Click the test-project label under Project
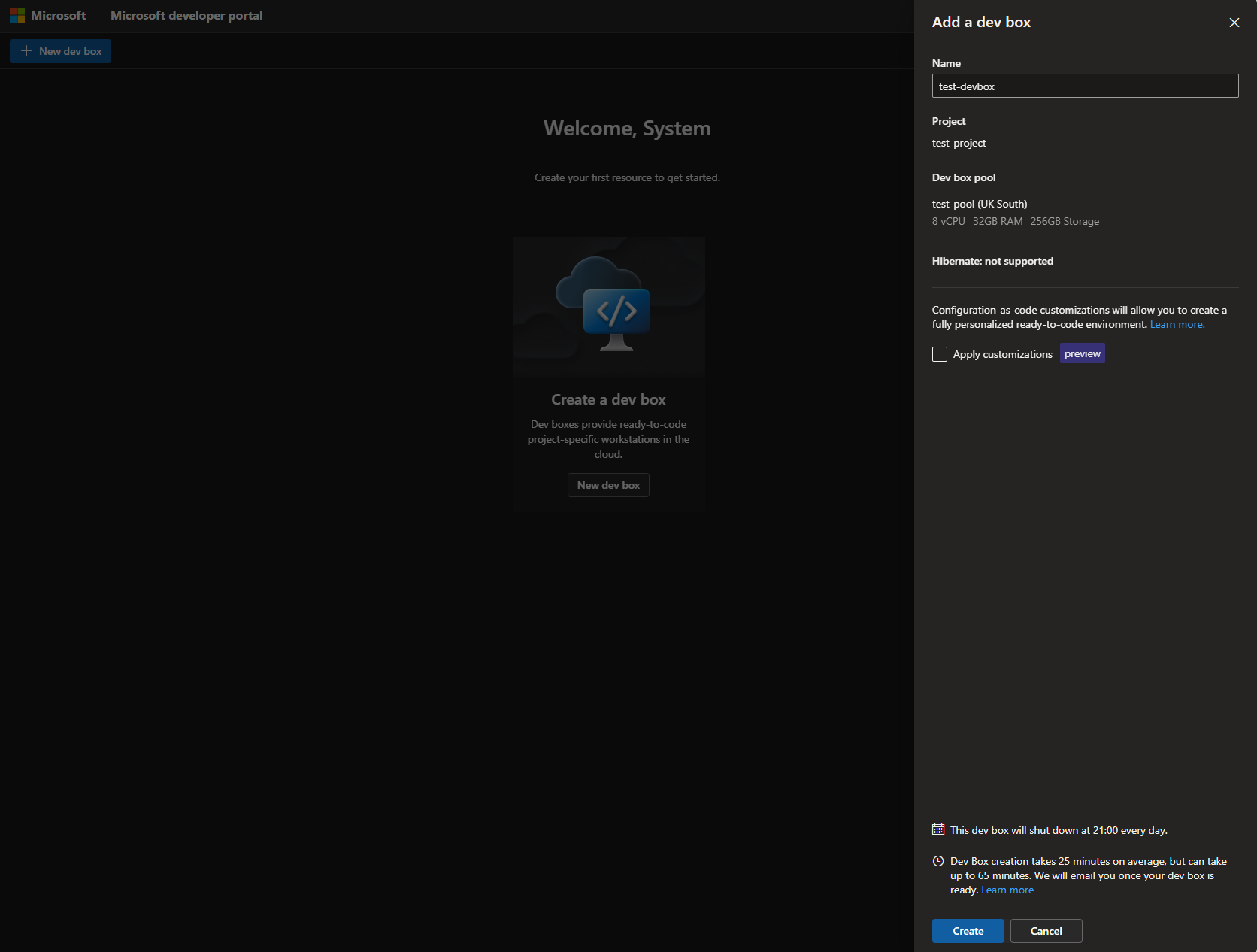1257x952 pixels. point(959,143)
